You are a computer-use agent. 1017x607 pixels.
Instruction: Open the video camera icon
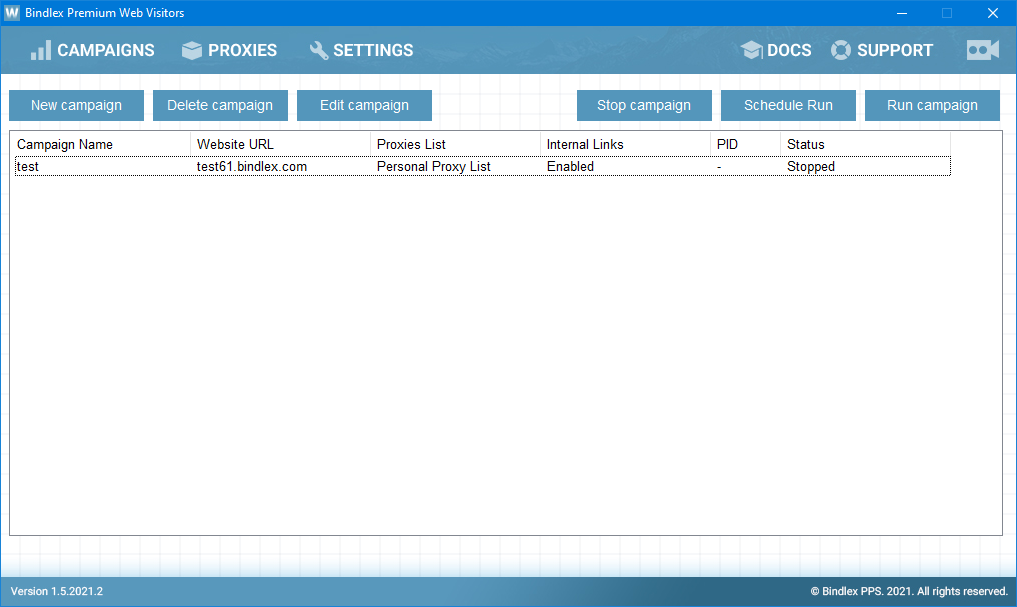click(982, 50)
